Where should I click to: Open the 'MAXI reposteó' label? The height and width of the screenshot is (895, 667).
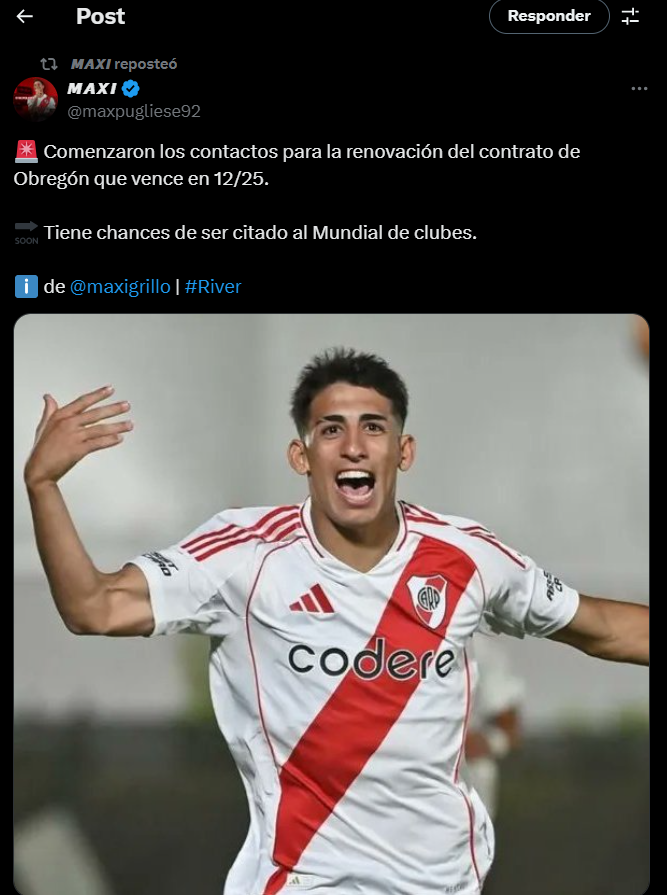click(124, 64)
